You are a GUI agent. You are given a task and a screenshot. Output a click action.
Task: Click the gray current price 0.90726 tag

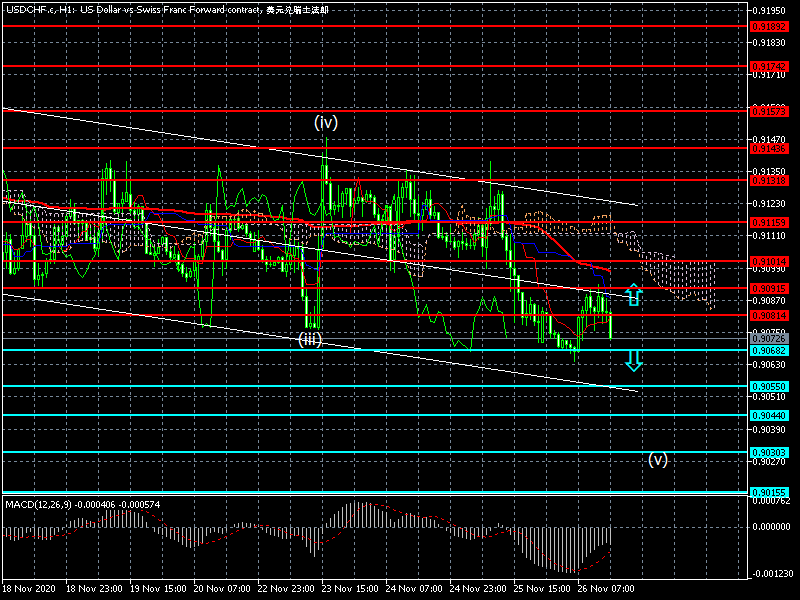(x=769, y=340)
